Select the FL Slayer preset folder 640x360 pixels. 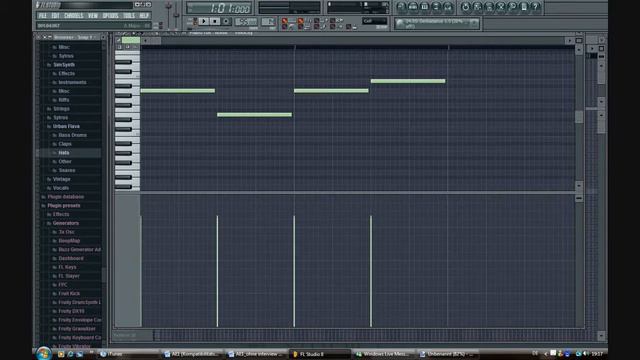(x=69, y=276)
